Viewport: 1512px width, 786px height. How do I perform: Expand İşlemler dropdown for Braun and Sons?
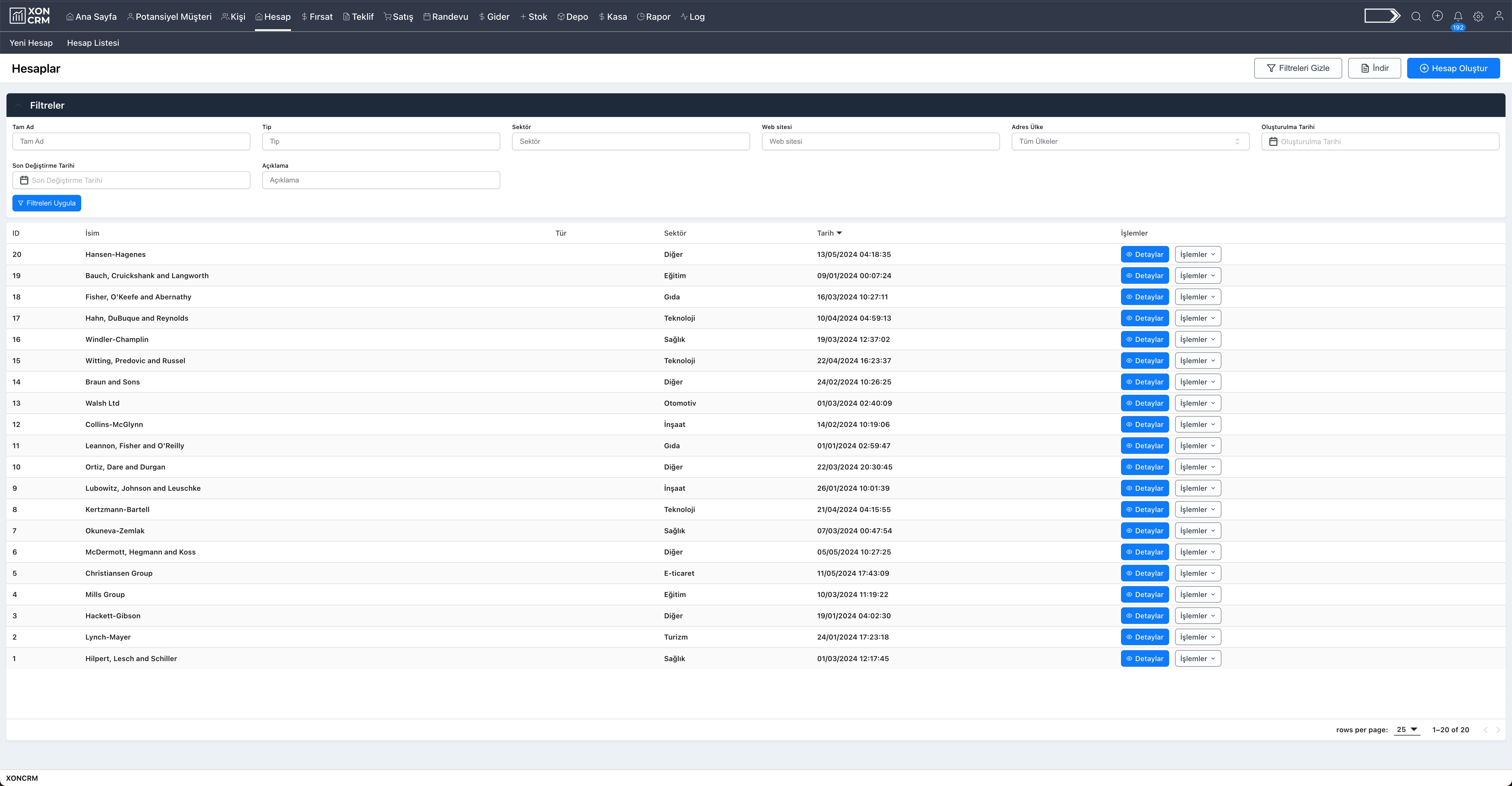[1197, 382]
